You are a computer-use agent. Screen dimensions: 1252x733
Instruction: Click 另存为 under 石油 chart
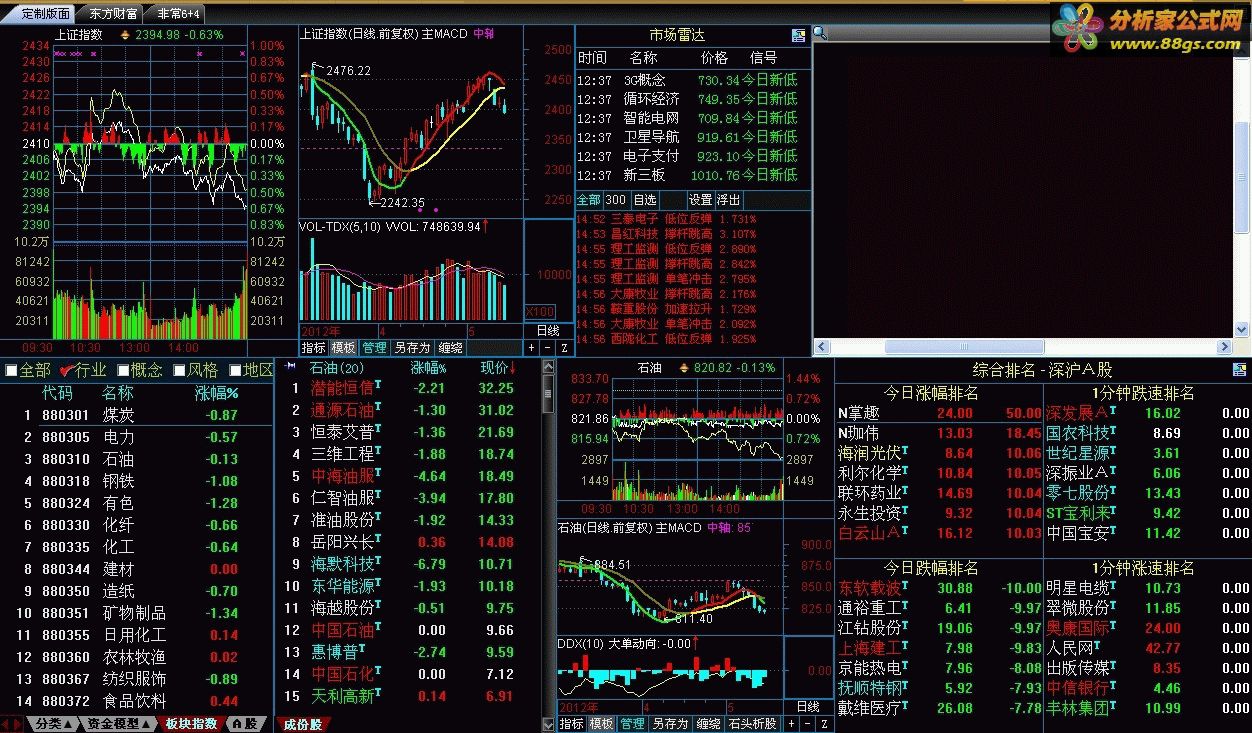pyautogui.click(x=669, y=724)
